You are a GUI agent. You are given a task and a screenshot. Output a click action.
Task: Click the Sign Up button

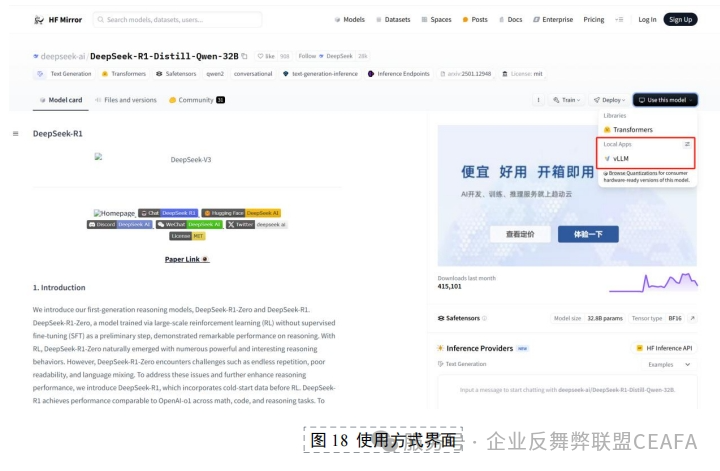coord(681,19)
